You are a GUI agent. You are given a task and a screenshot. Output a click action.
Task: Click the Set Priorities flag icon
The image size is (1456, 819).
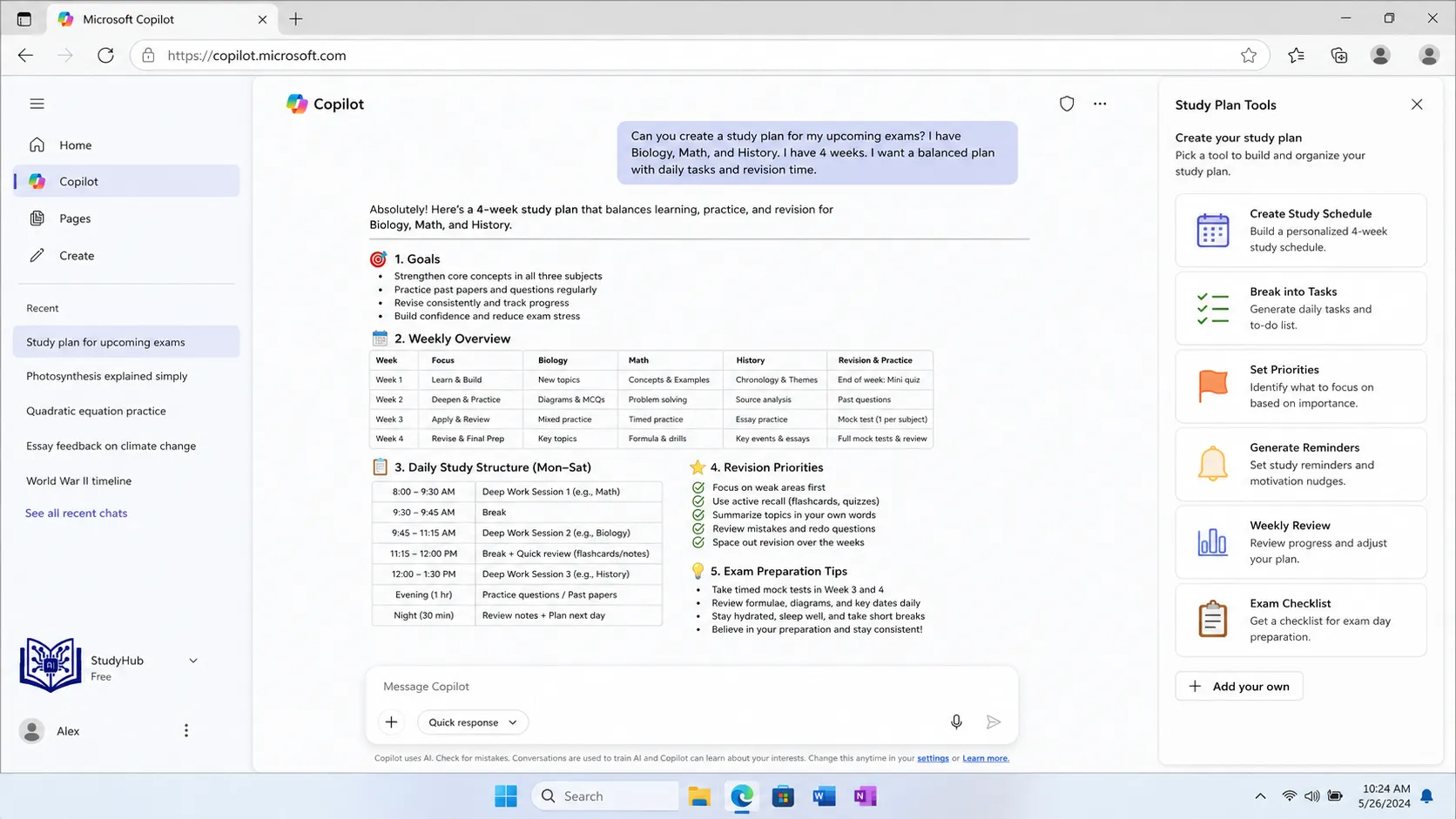point(1212,386)
